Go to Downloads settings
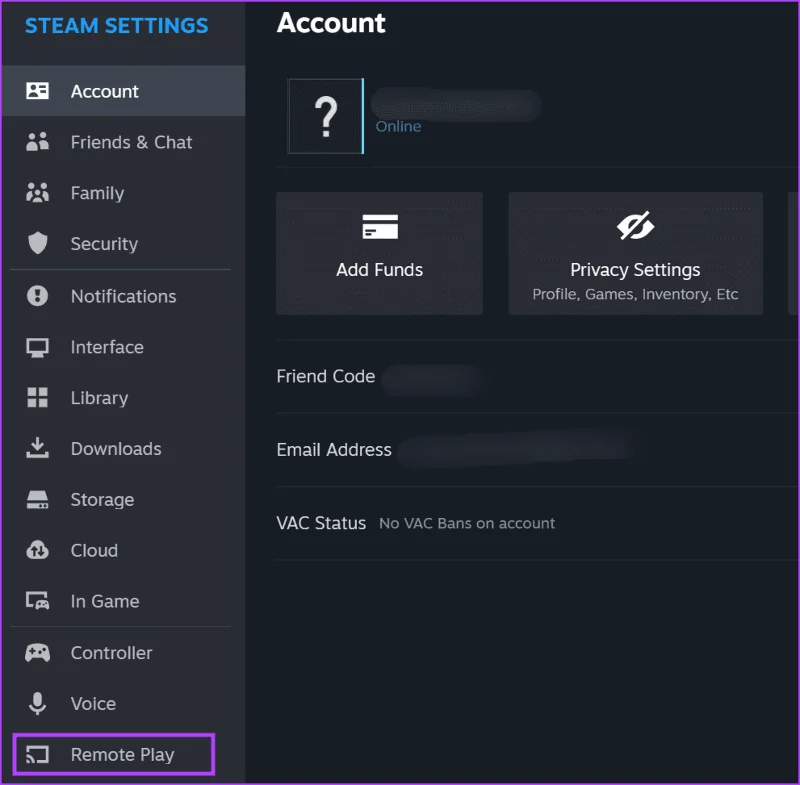The image size is (800, 785). coord(123,448)
